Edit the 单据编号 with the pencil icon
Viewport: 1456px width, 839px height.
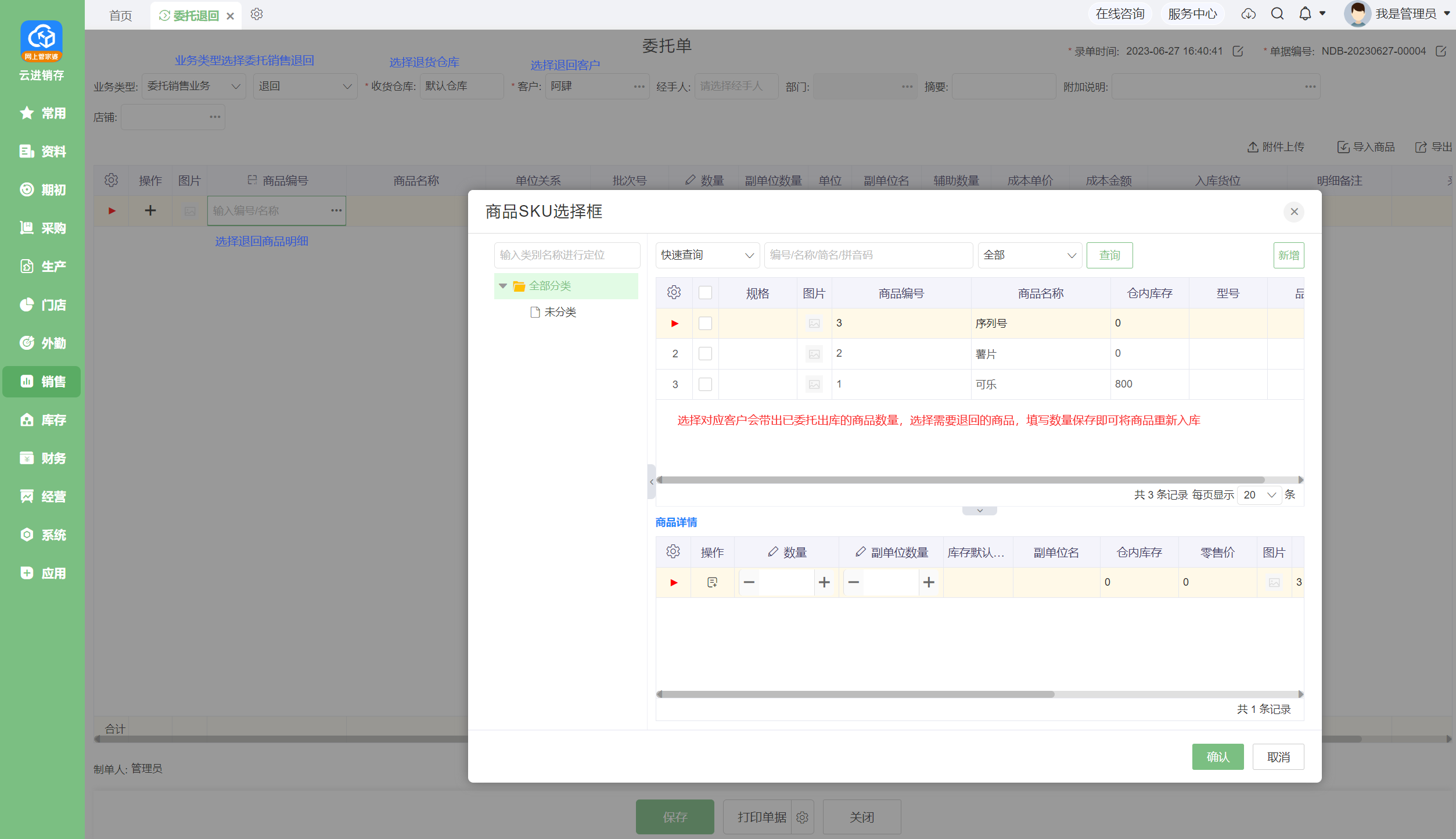click(x=1441, y=51)
